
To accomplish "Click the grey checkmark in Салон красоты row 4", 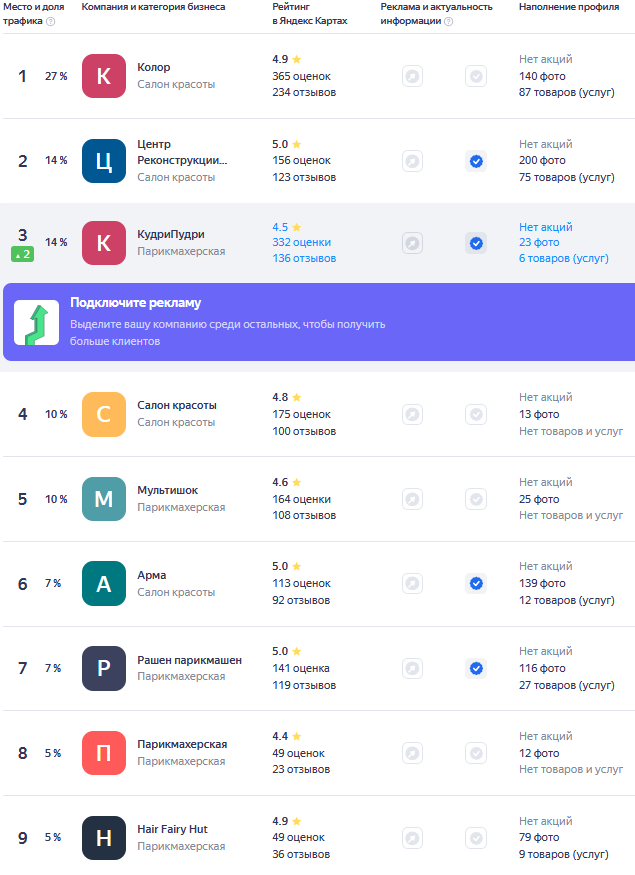I will pos(476,414).
